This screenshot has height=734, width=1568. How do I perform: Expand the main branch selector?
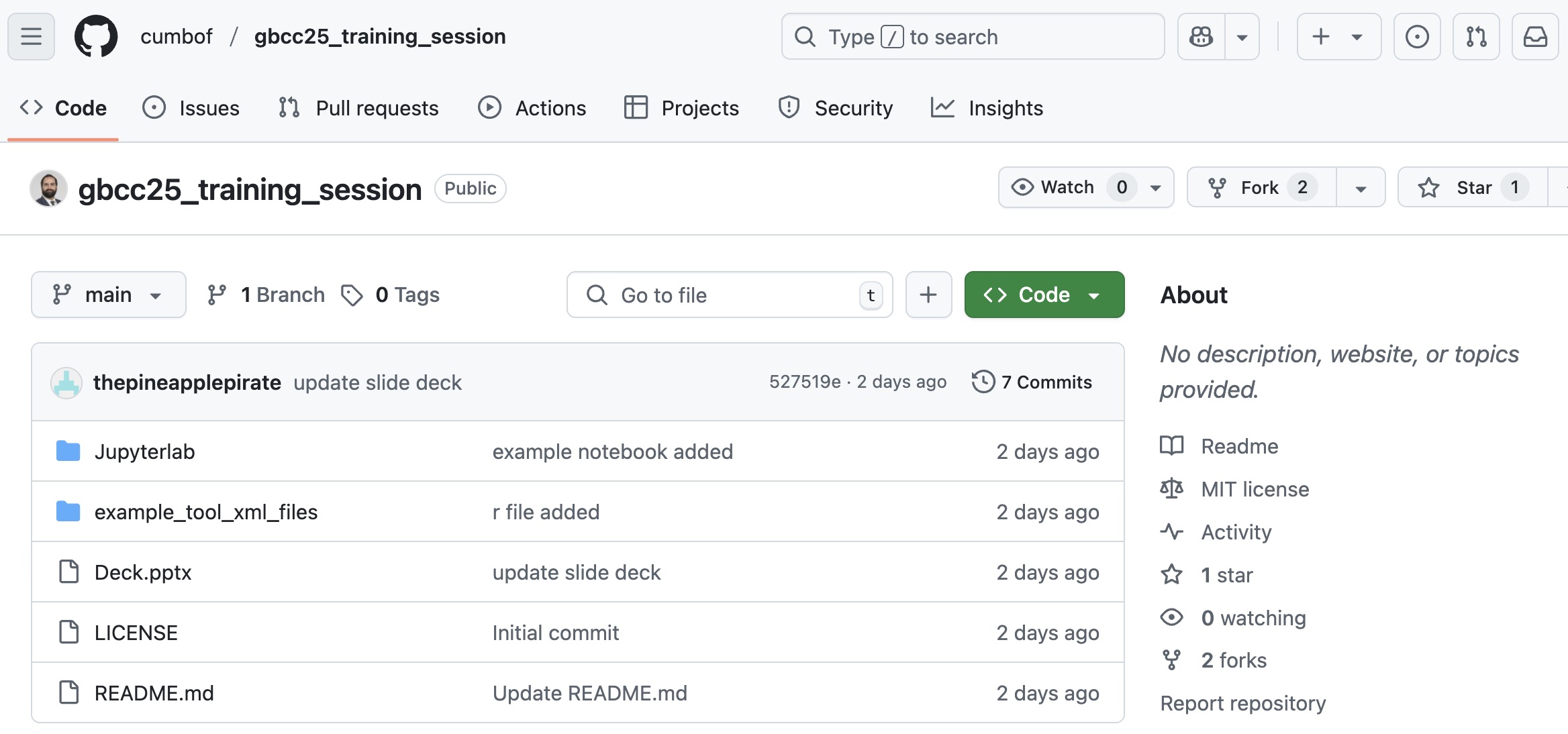[x=108, y=294]
